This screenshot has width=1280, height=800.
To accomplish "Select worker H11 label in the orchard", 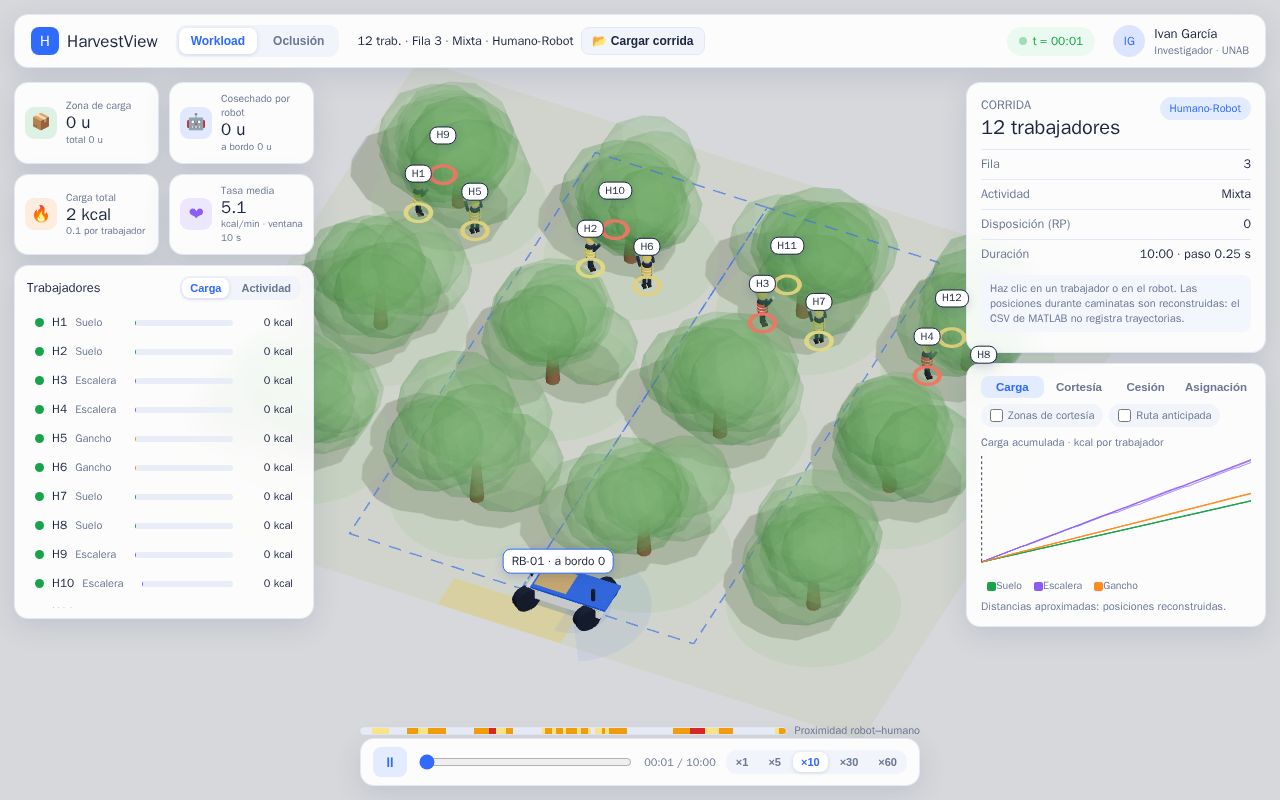I will tap(787, 246).
